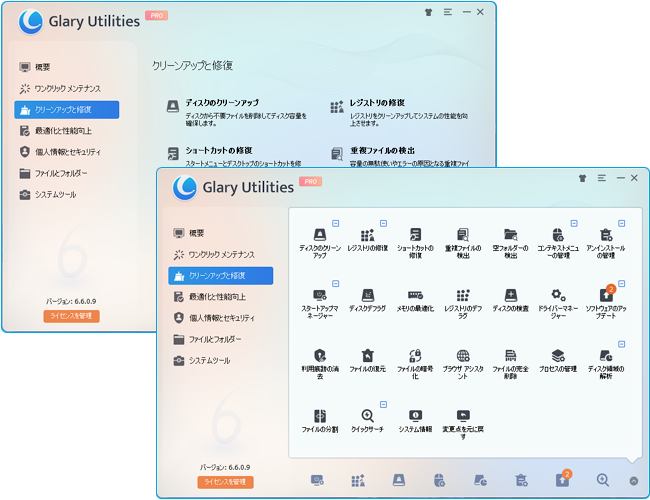Image resolution: width=650 pixels, height=500 pixels.
Task: Click ライセンスを管理 button in front window
Action: click(x=225, y=482)
